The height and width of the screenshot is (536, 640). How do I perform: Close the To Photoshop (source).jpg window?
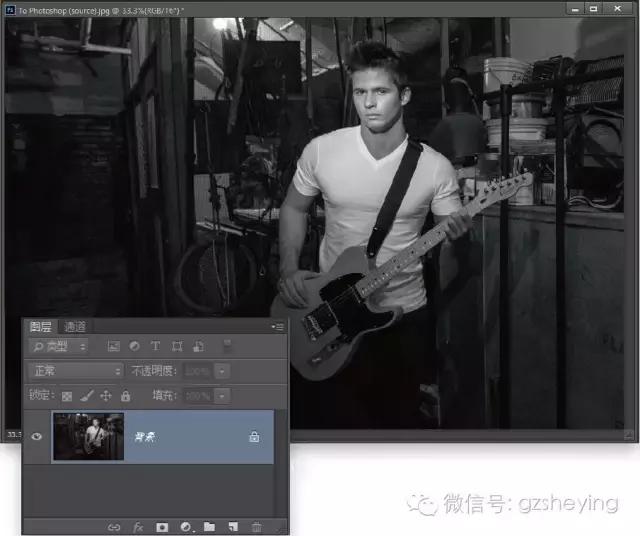(x=618, y=9)
